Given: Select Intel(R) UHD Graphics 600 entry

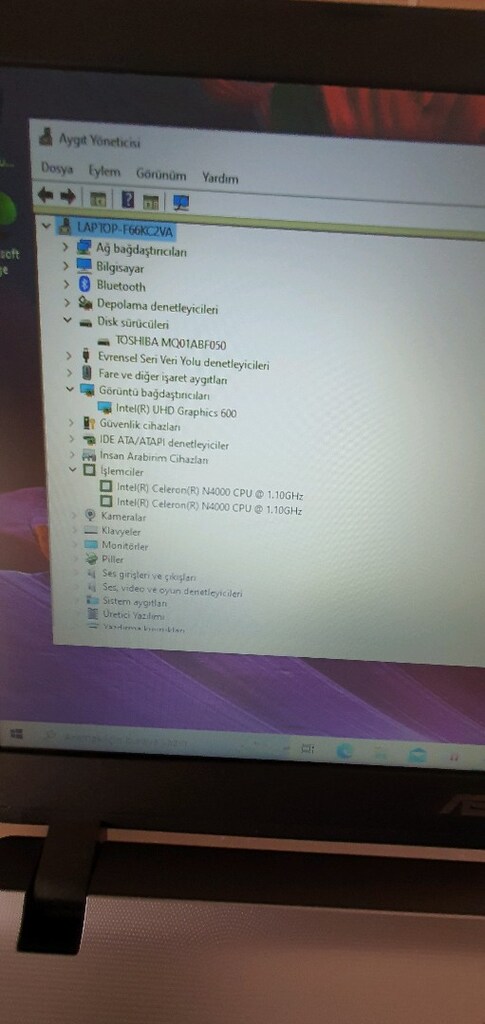Looking at the screenshot, I should click(x=176, y=411).
